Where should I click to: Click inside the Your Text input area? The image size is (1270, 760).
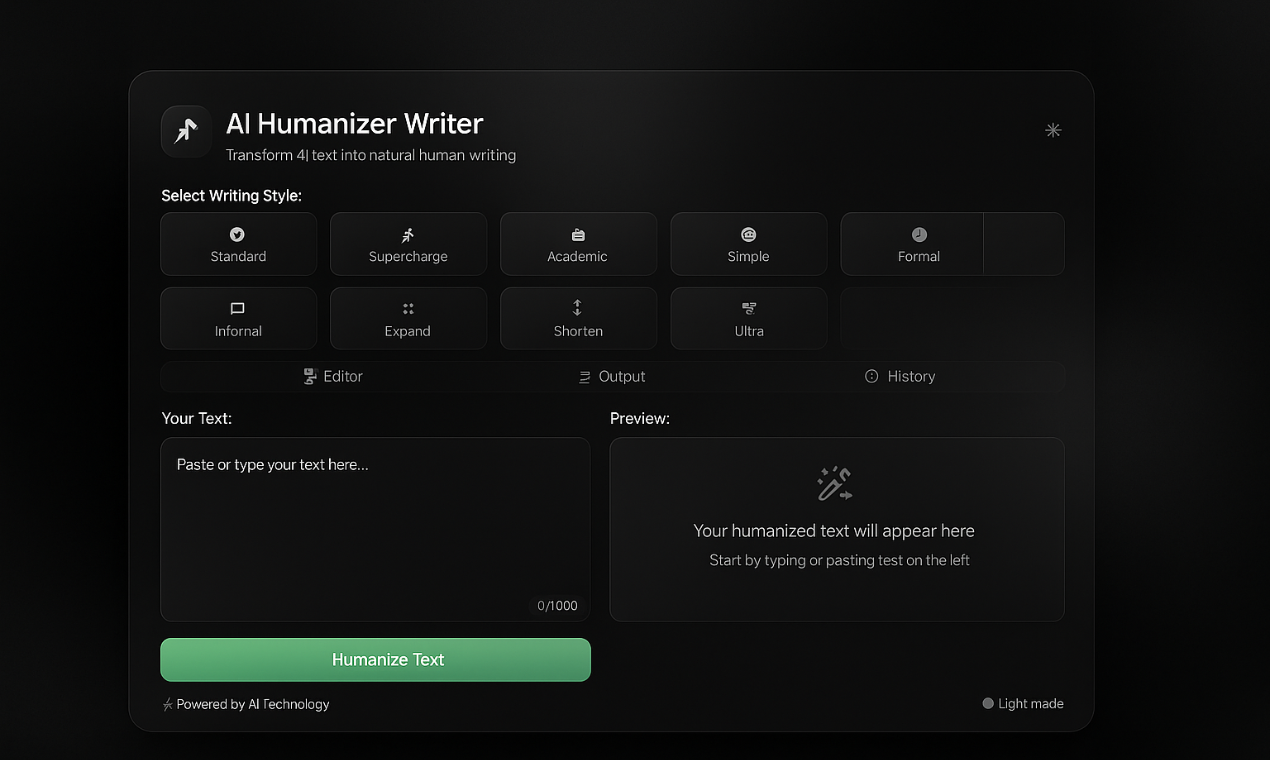coord(375,529)
